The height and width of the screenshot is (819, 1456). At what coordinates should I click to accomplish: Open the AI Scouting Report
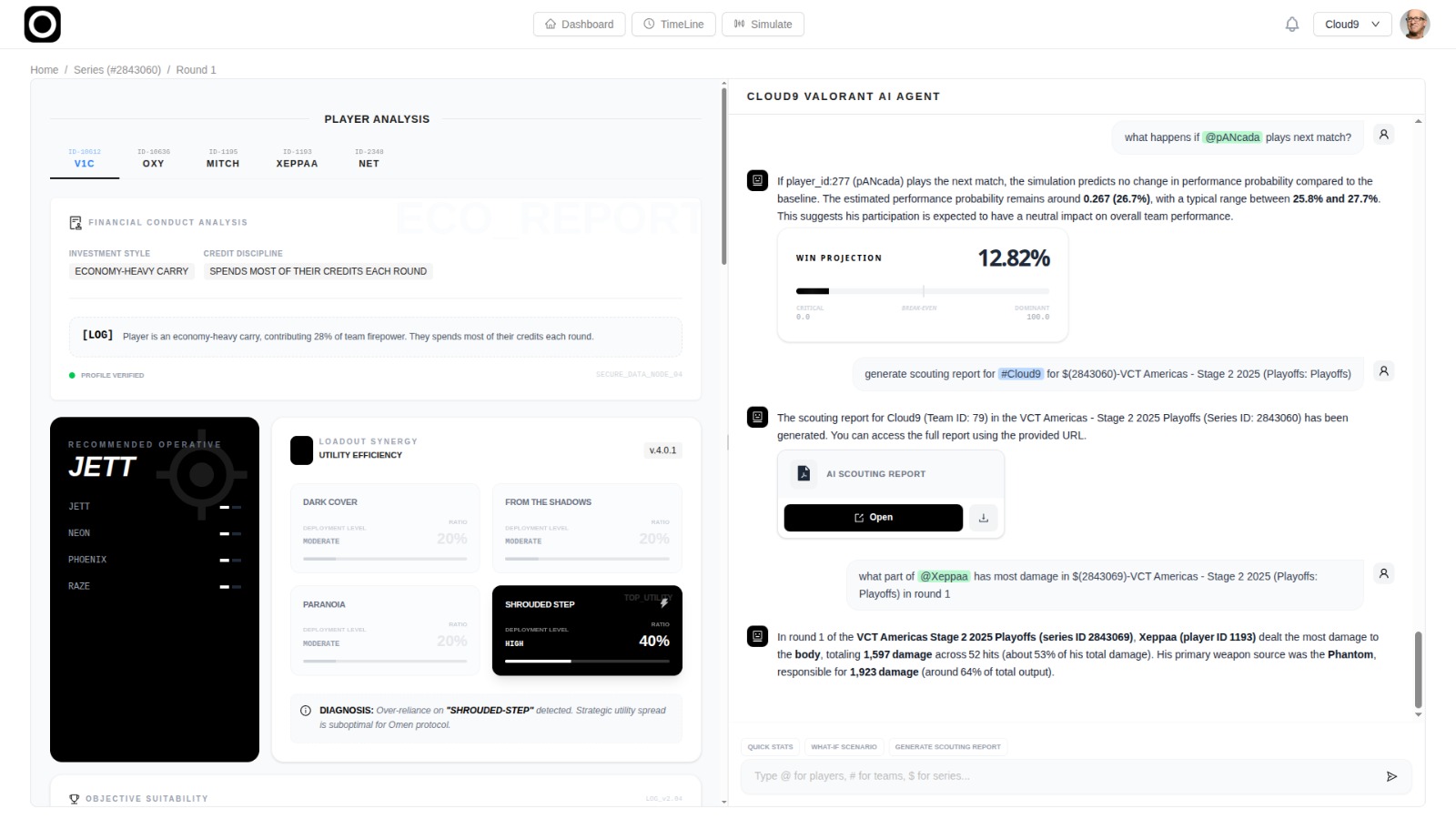coord(874,518)
